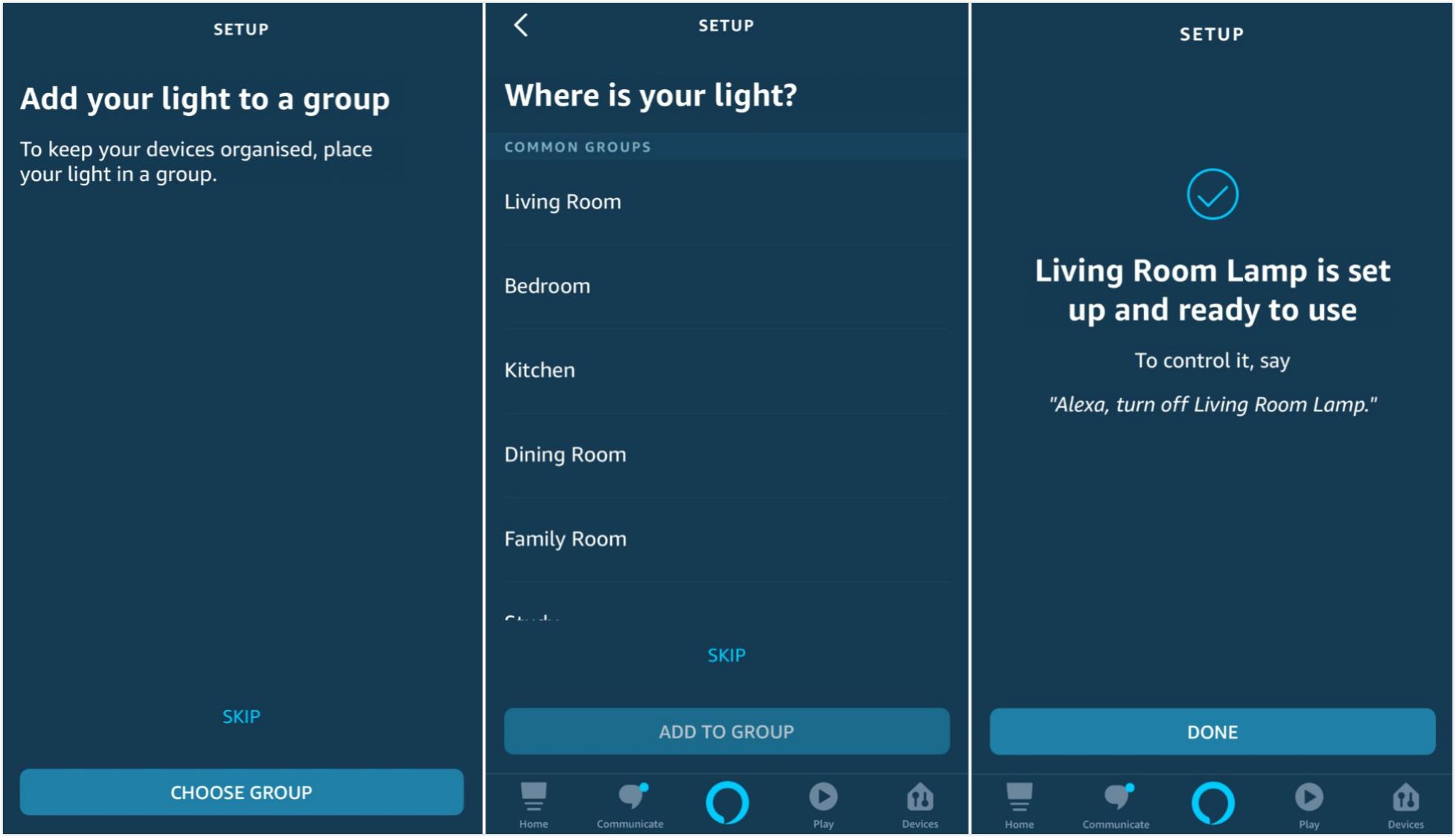Click DONE button on confirmation screen
1456x837 pixels.
click(1212, 731)
